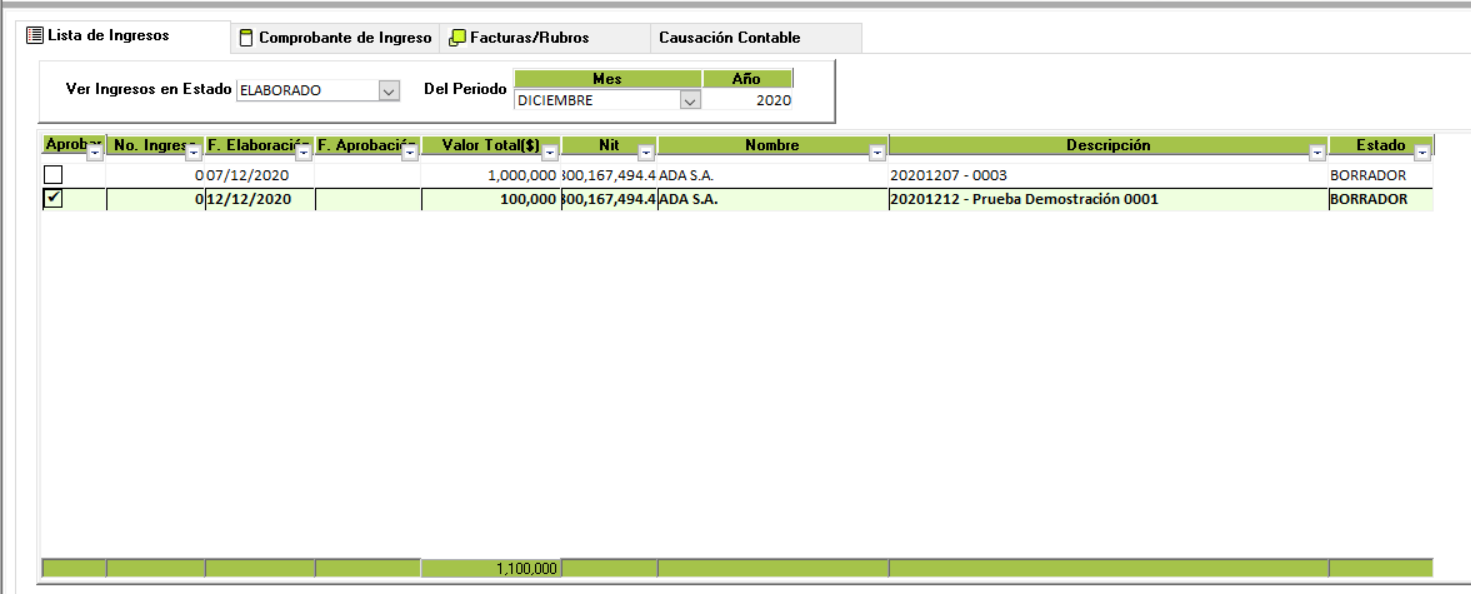Check the Aprobar box for 07/12/2020 row
The image size is (1471, 594).
pos(53,175)
